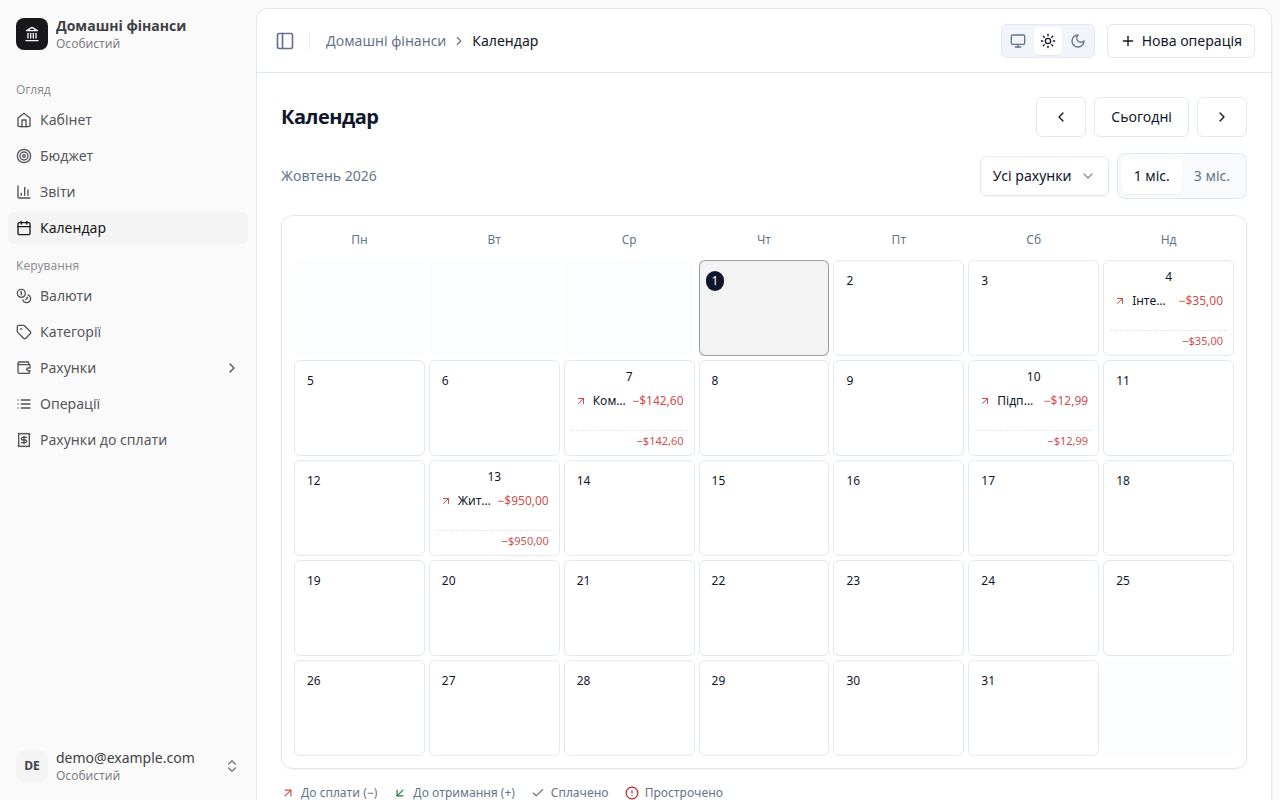The image size is (1280, 800).
Task: Click the −$950,00 day total on day 13
Action: tap(525, 541)
